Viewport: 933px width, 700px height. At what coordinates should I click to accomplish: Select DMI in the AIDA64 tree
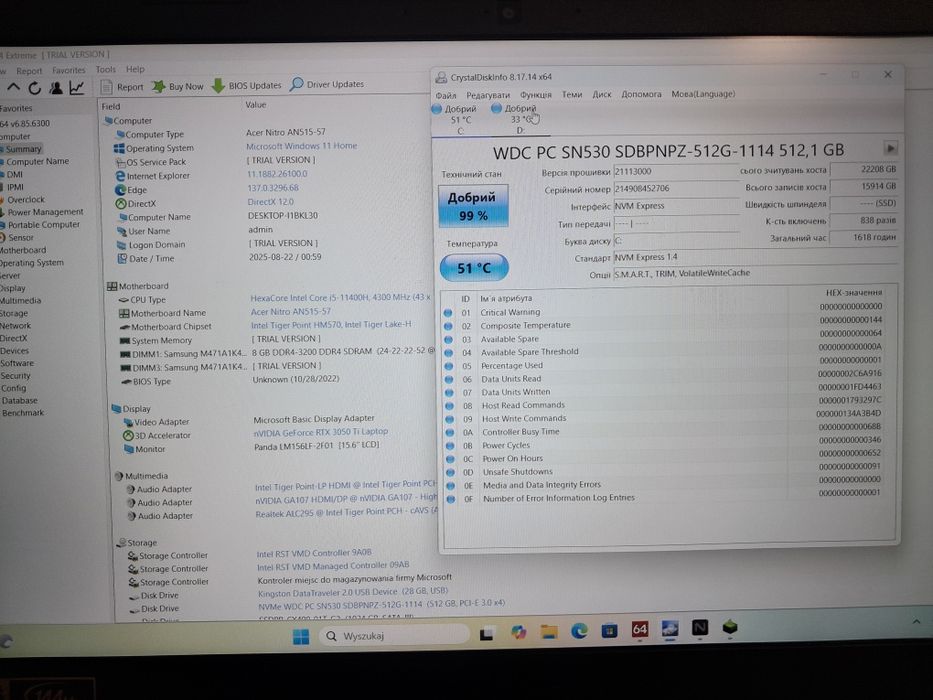tap(15, 174)
